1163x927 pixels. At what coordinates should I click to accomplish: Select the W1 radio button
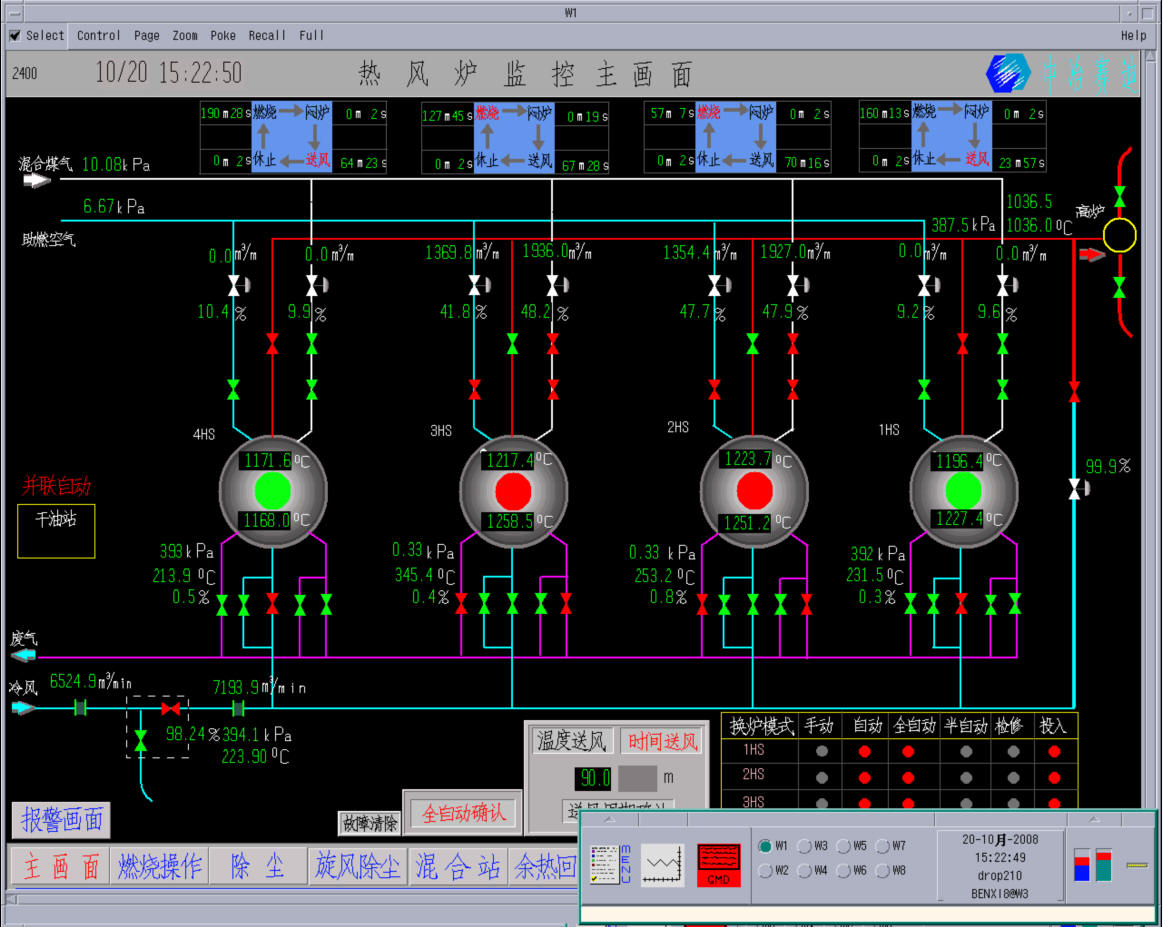pyautogui.click(x=765, y=846)
